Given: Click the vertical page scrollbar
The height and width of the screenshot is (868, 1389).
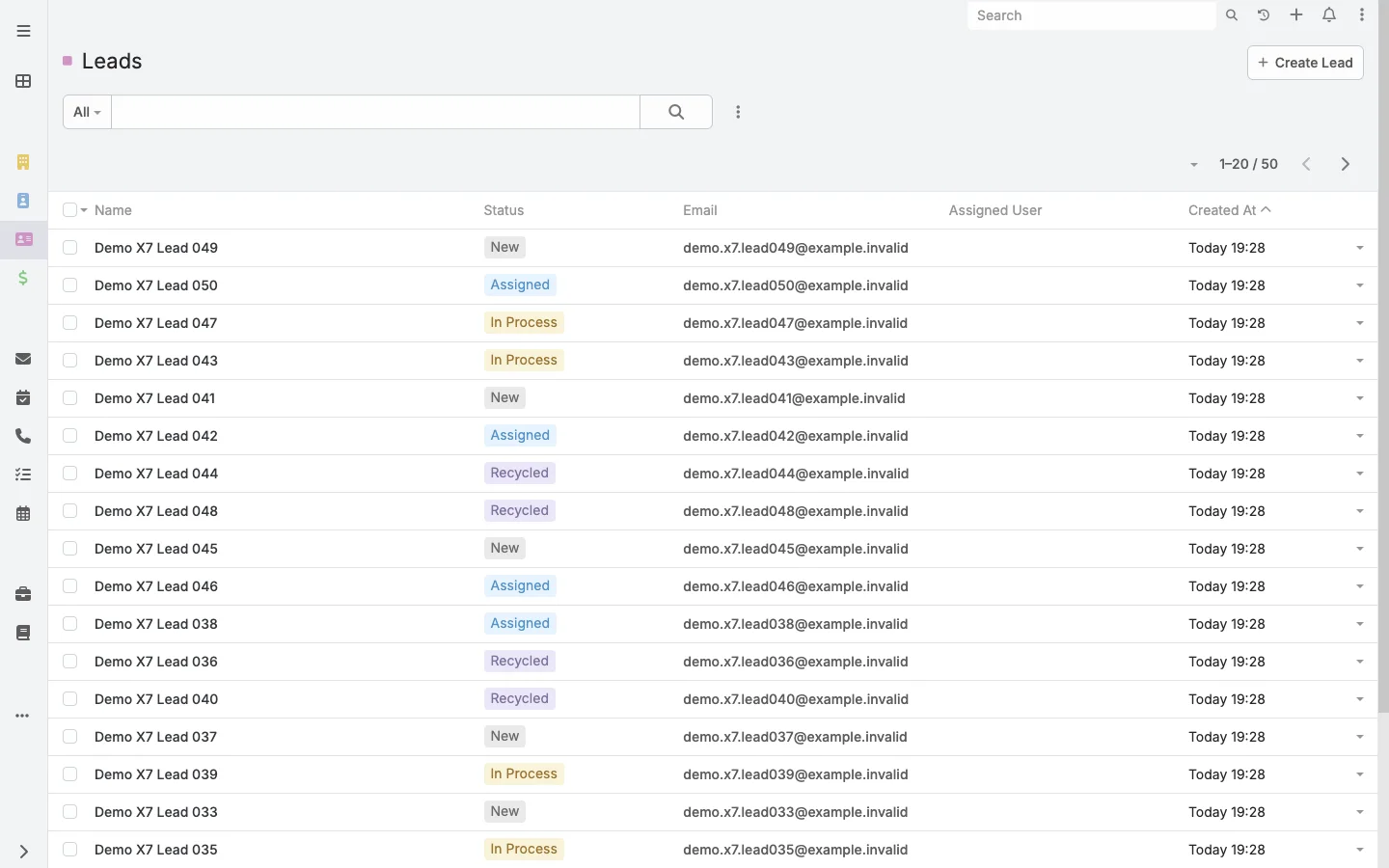Looking at the screenshot, I should pos(1383,357).
